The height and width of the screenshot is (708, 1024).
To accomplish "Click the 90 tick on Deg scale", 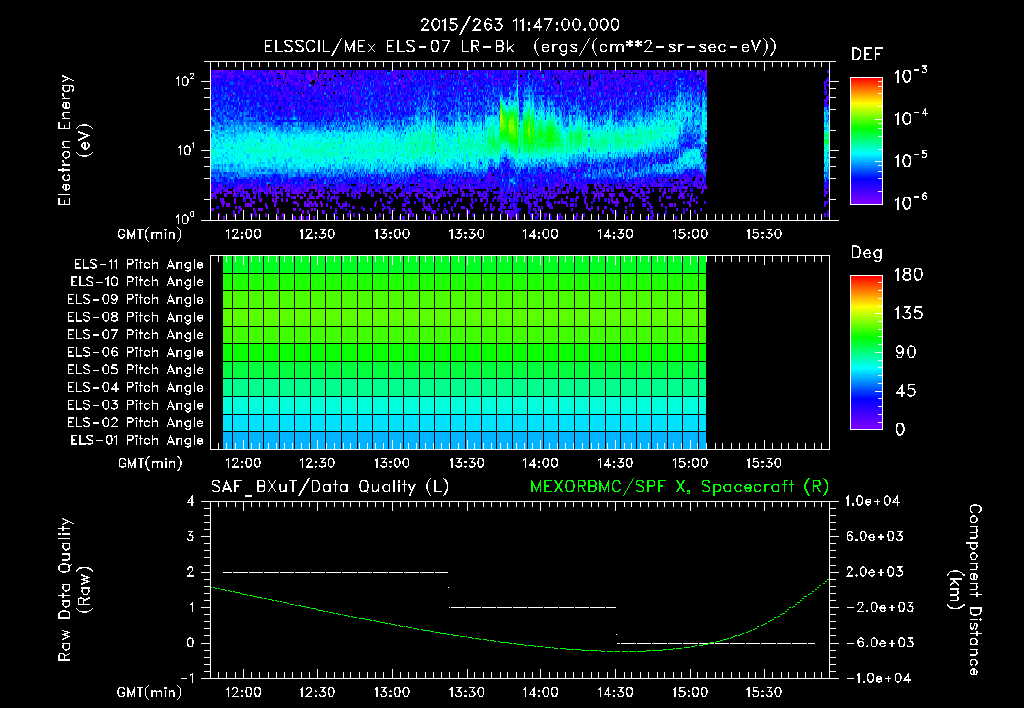I will coord(906,353).
